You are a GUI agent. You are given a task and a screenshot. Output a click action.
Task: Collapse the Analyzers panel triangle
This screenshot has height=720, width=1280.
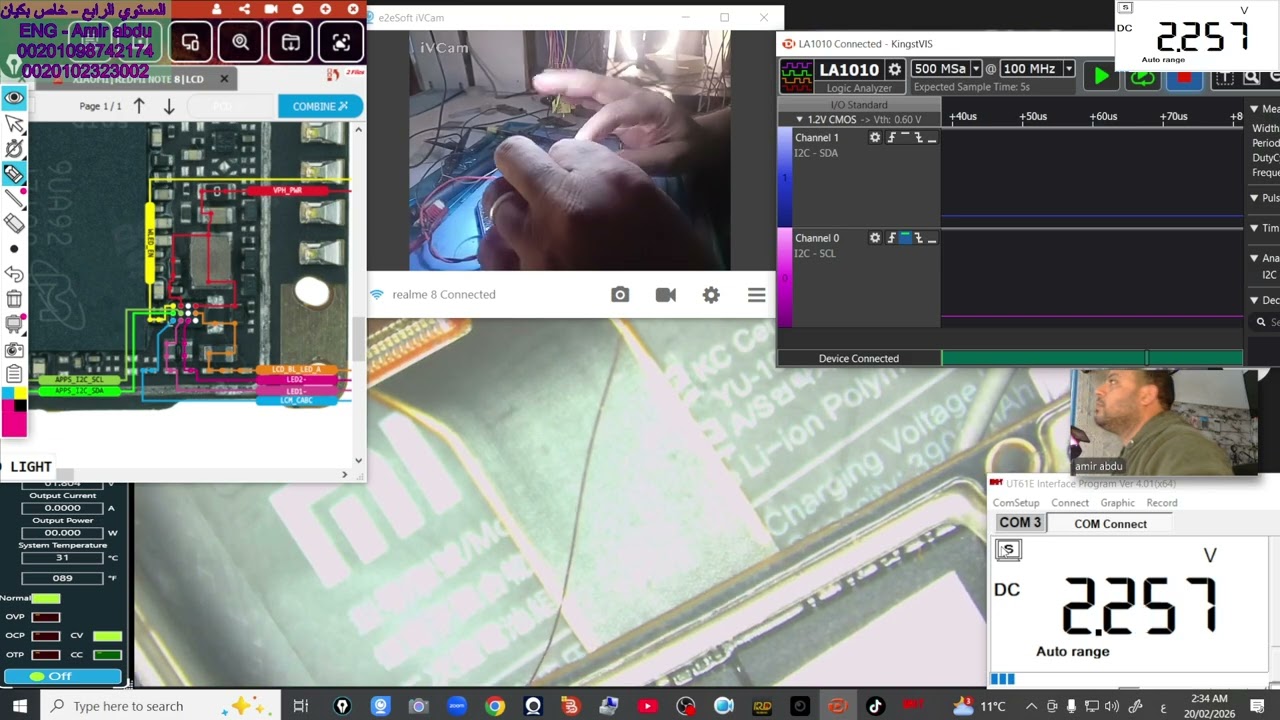point(1254,258)
